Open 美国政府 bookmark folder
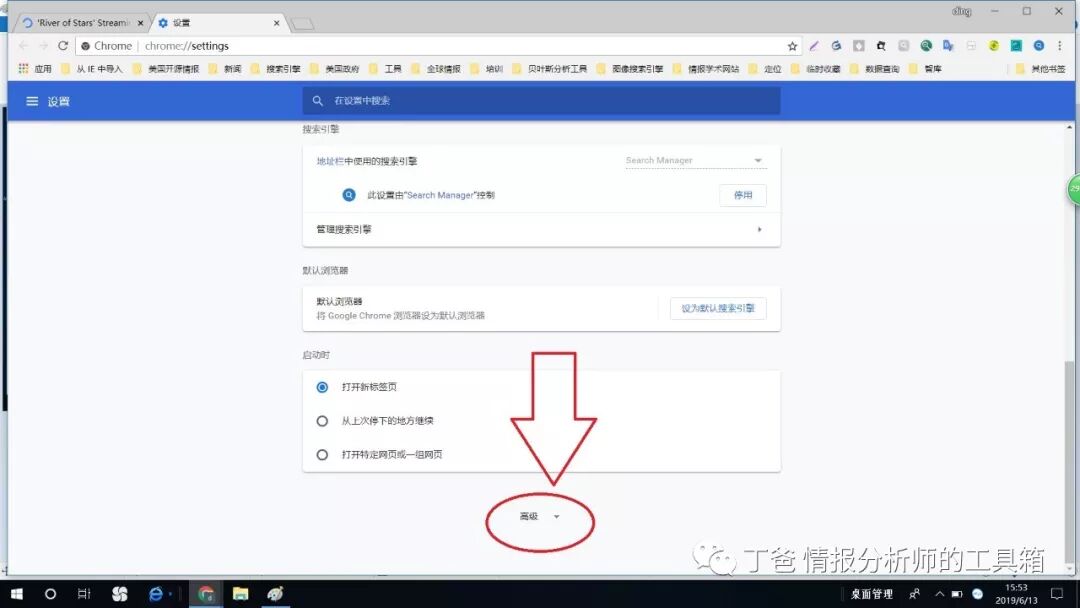The image size is (1080, 608). point(335,69)
